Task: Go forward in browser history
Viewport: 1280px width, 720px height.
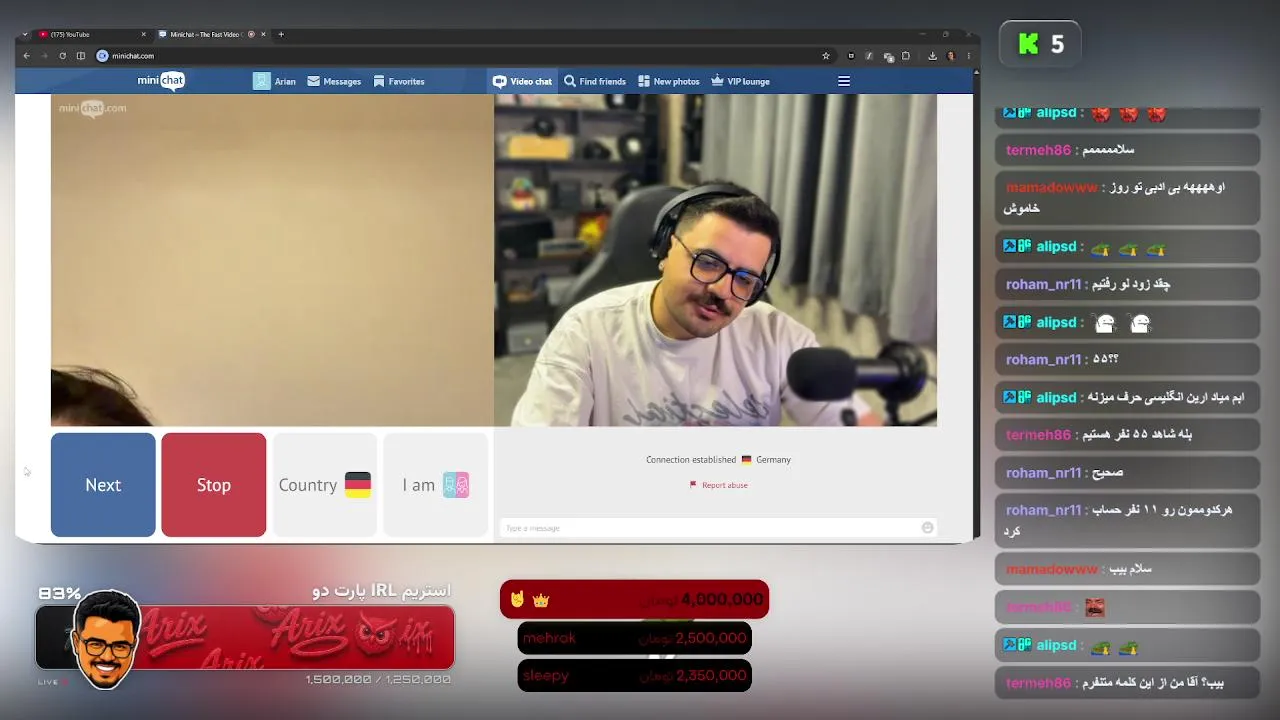Action: [44, 56]
